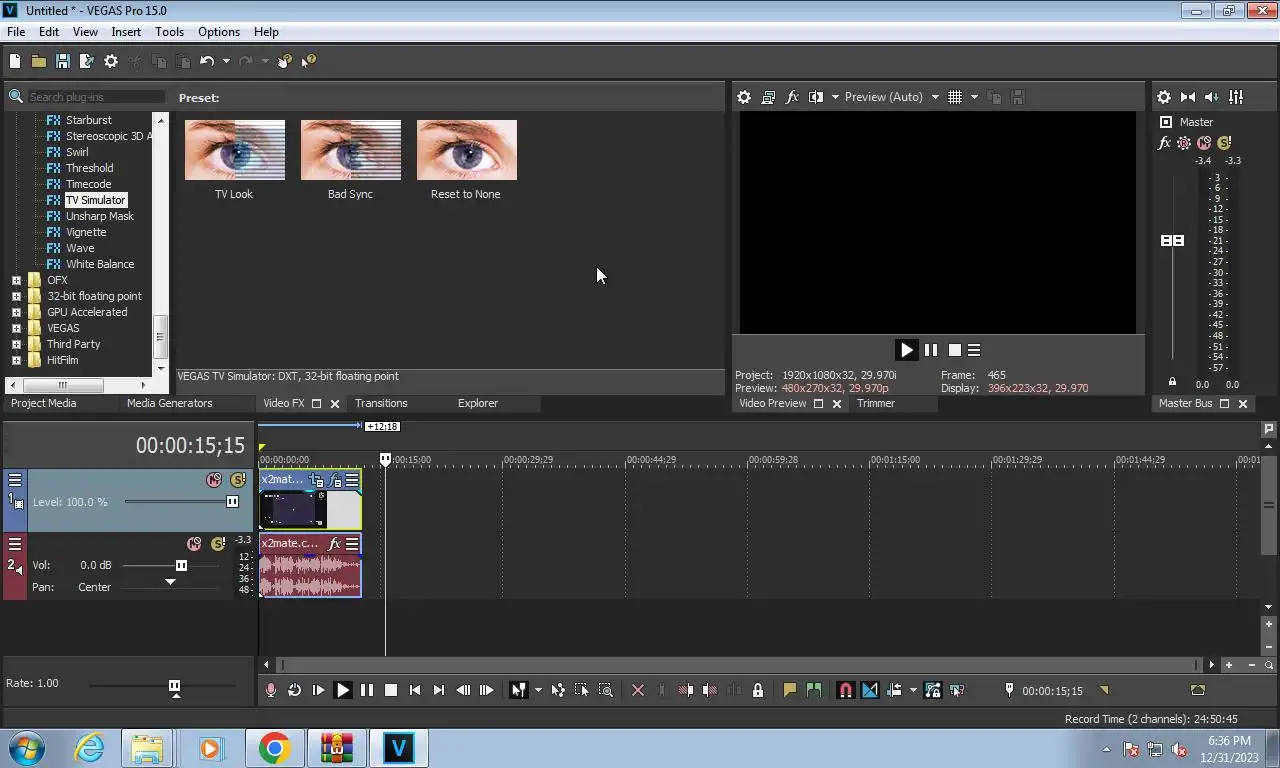This screenshot has width=1280, height=768.
Task: Open a project with the folder icon
Action: pyautogui.click(x=38, y=61)
